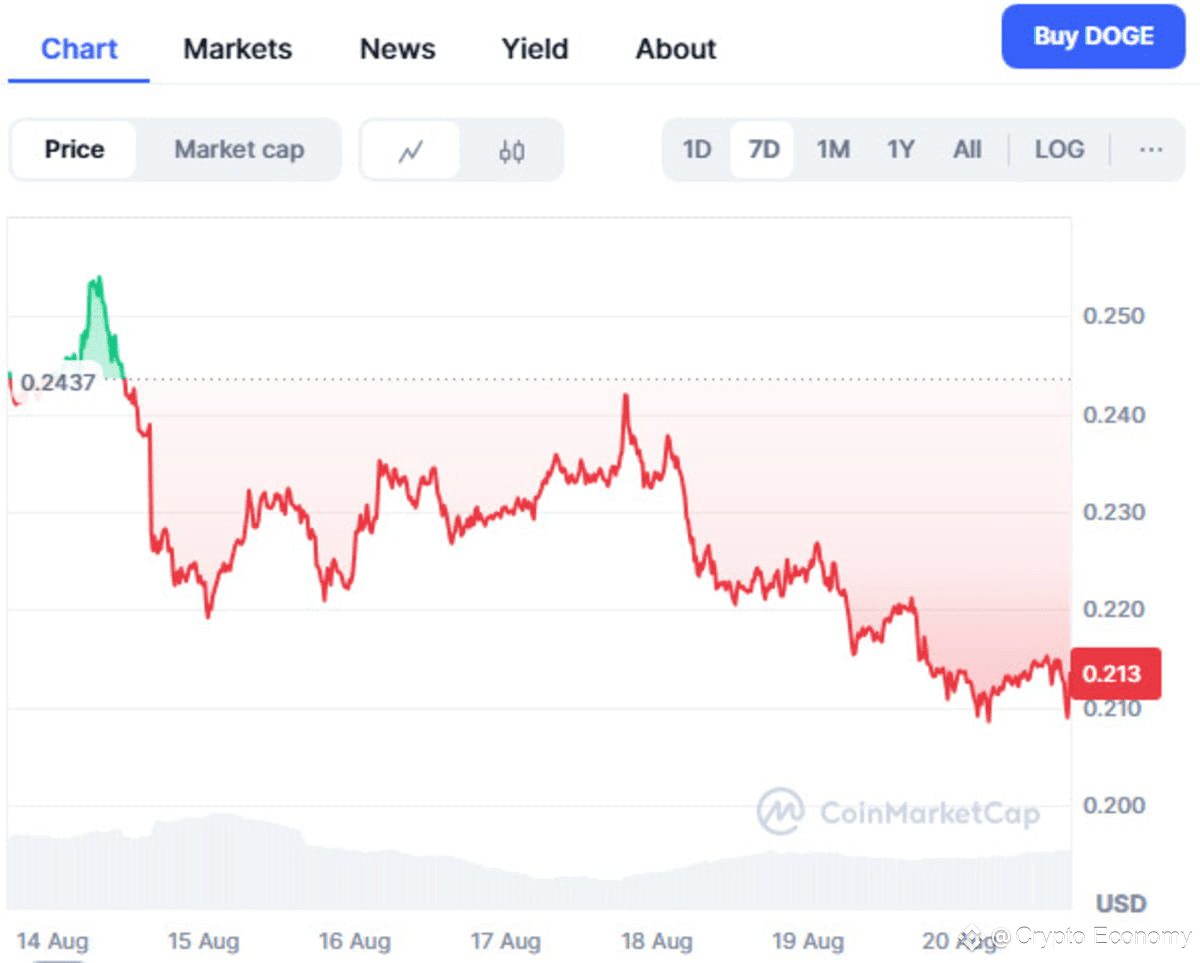Switch to candlestick chart icon
The width and height of the screenshot is (1200, 963).
tap(512, 151)
